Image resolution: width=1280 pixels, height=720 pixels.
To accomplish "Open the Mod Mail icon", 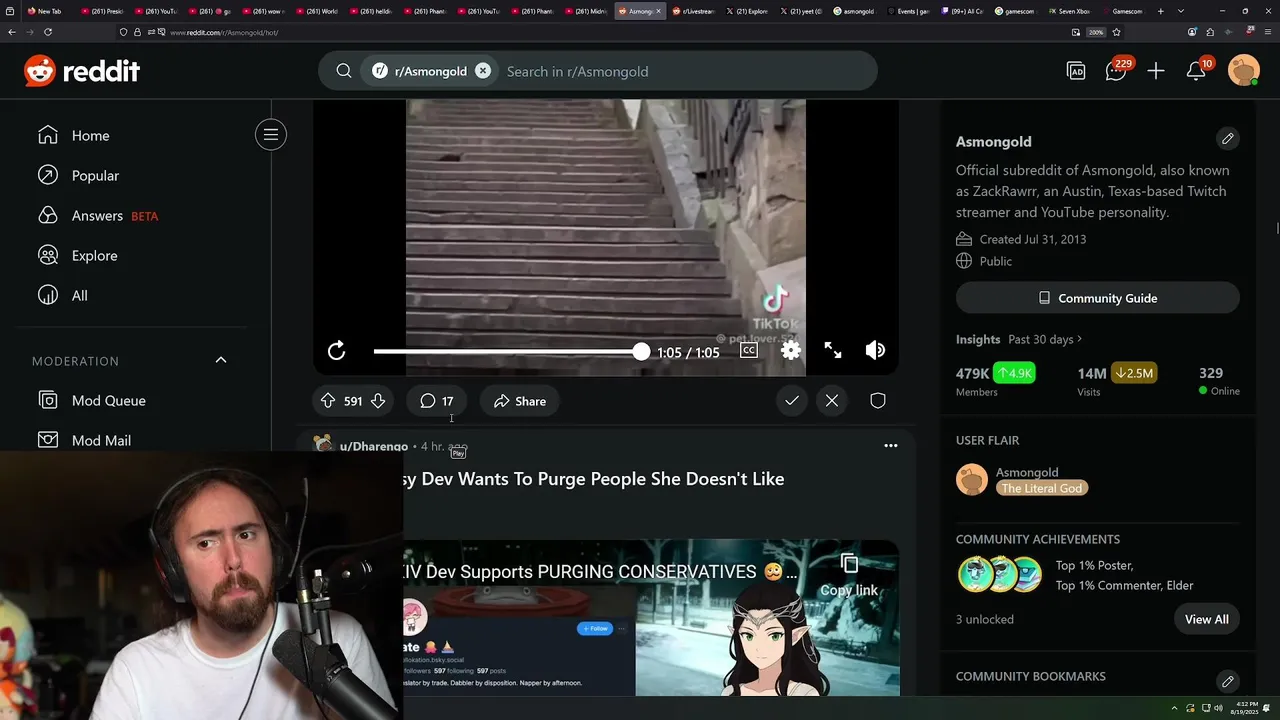I will coord(48,440).
